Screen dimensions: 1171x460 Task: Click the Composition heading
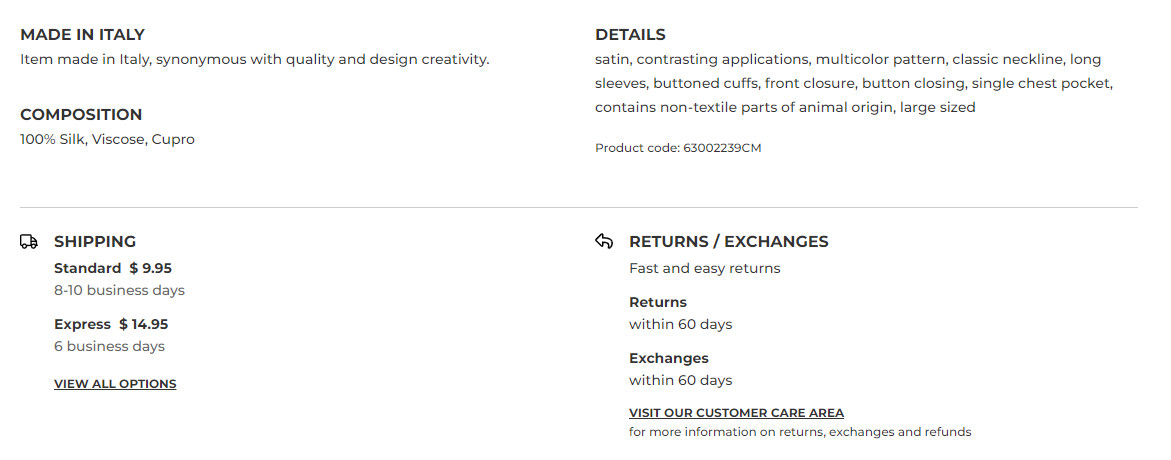[81, 115]
